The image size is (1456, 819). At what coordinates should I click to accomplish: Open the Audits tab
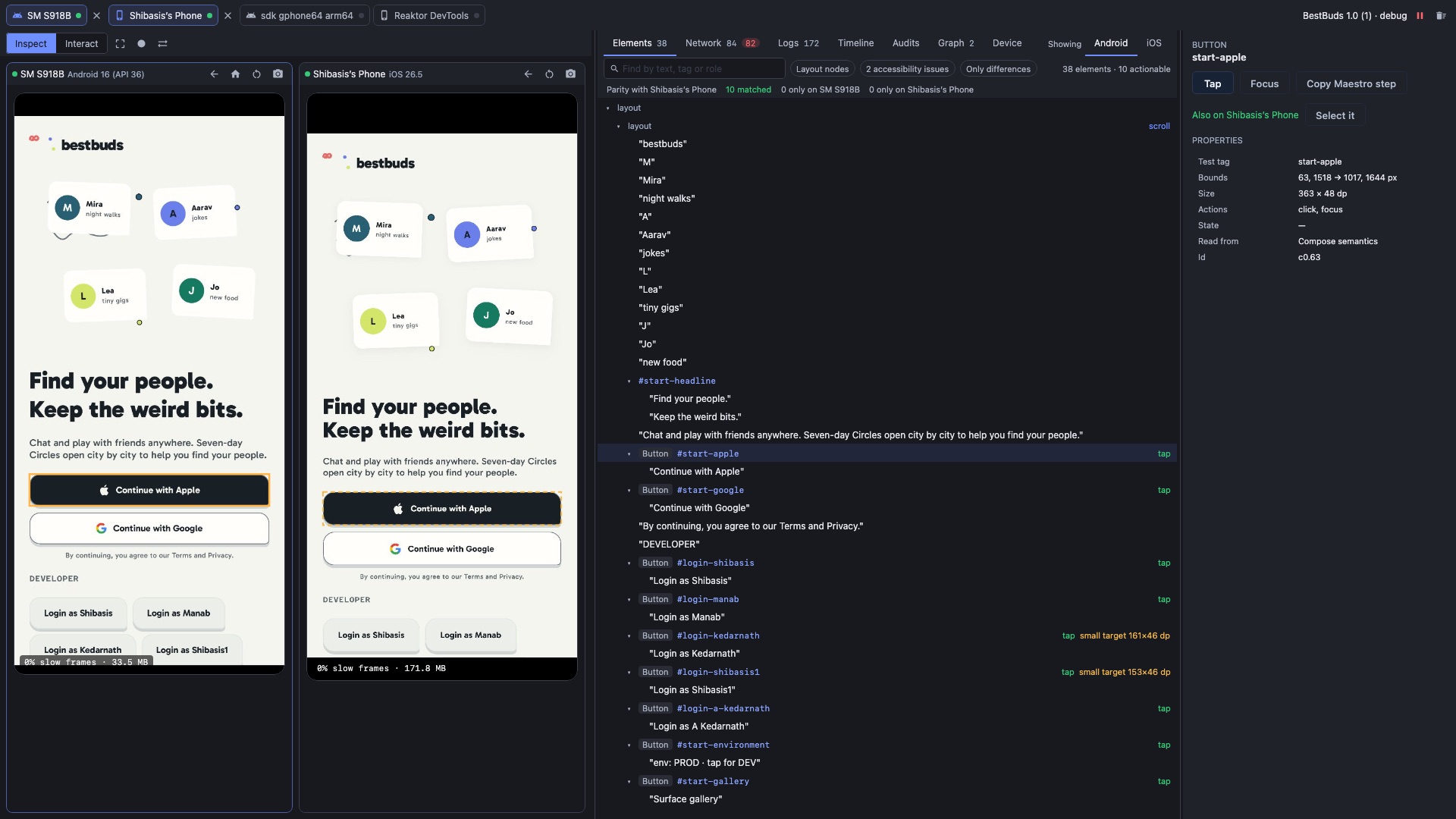tap(905, 43)
